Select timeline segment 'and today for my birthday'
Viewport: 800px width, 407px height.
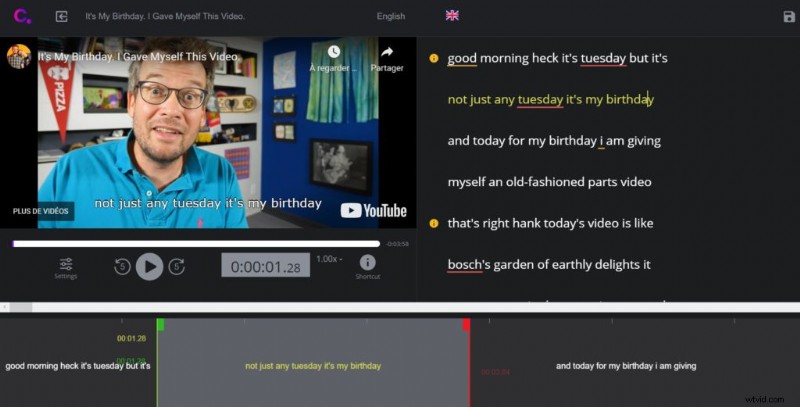point(626,366)
